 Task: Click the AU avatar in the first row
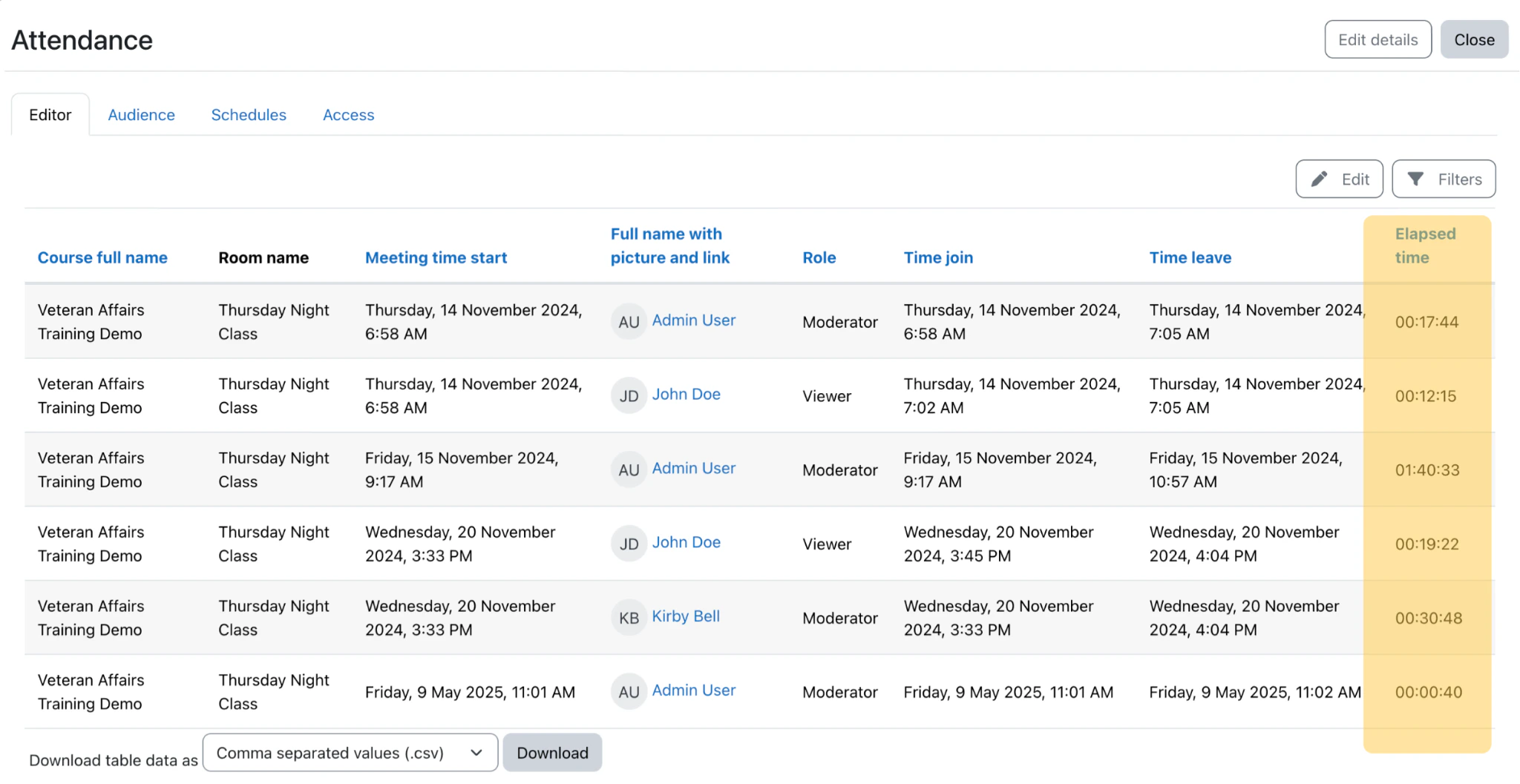point(628,321)
